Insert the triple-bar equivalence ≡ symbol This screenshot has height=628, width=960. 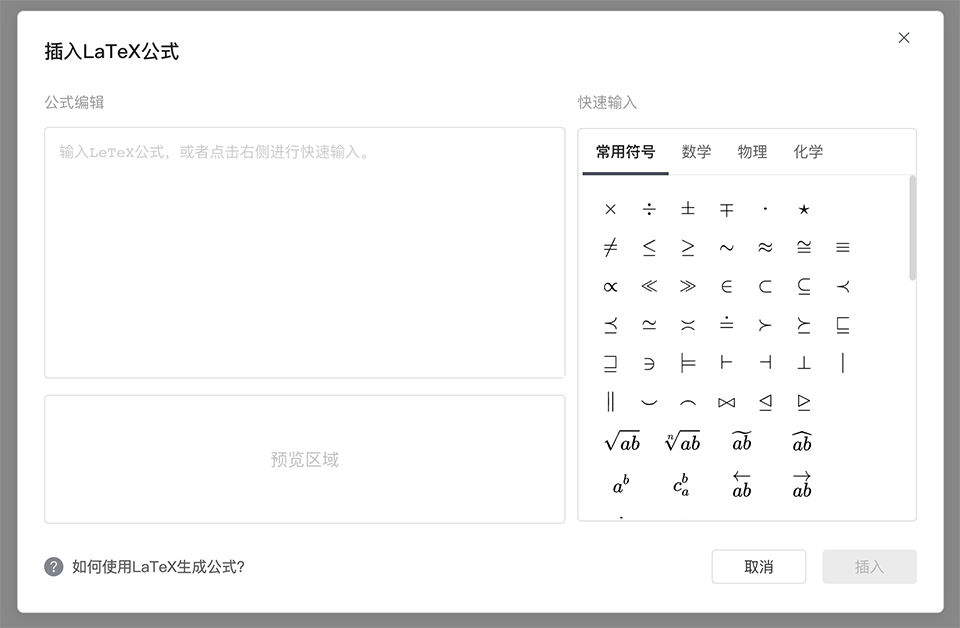pyautogui.click(x=843, y=247)
